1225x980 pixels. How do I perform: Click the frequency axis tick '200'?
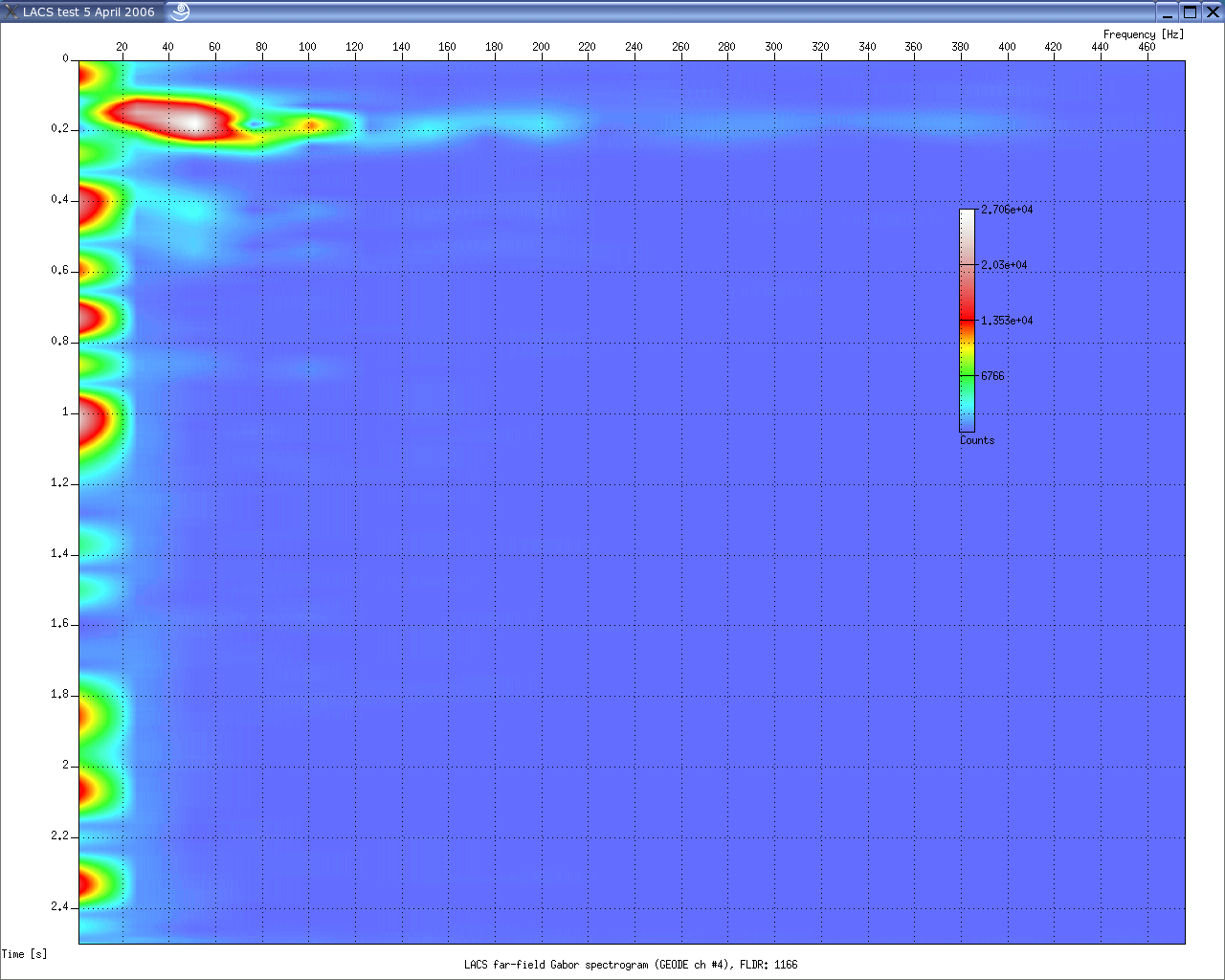541,47
